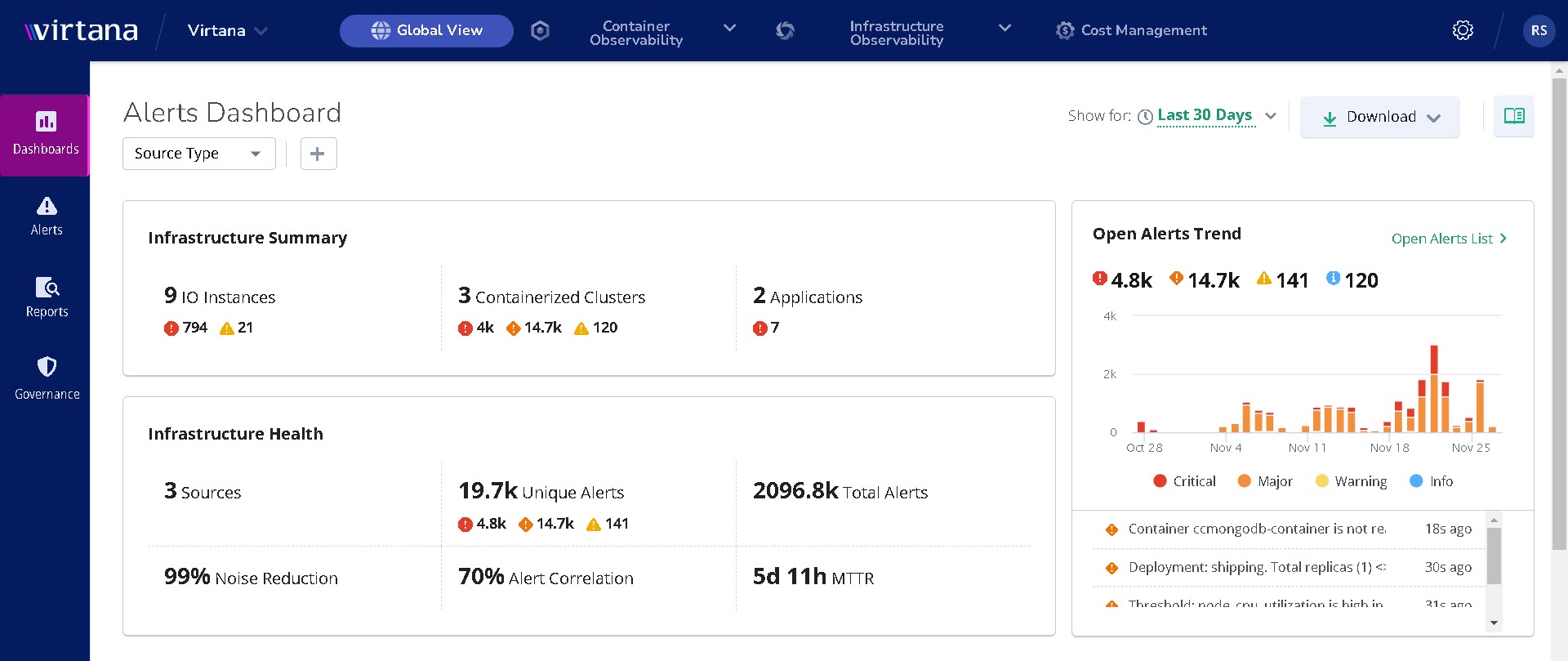
Task: Open settings gear in top bar
Action: tap(1463, 31)
